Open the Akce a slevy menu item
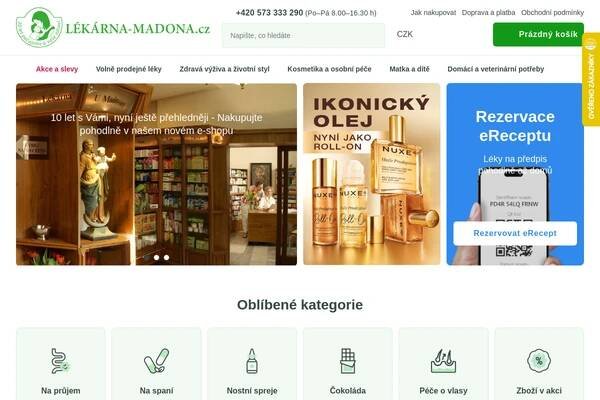 [x=57, y=69]
